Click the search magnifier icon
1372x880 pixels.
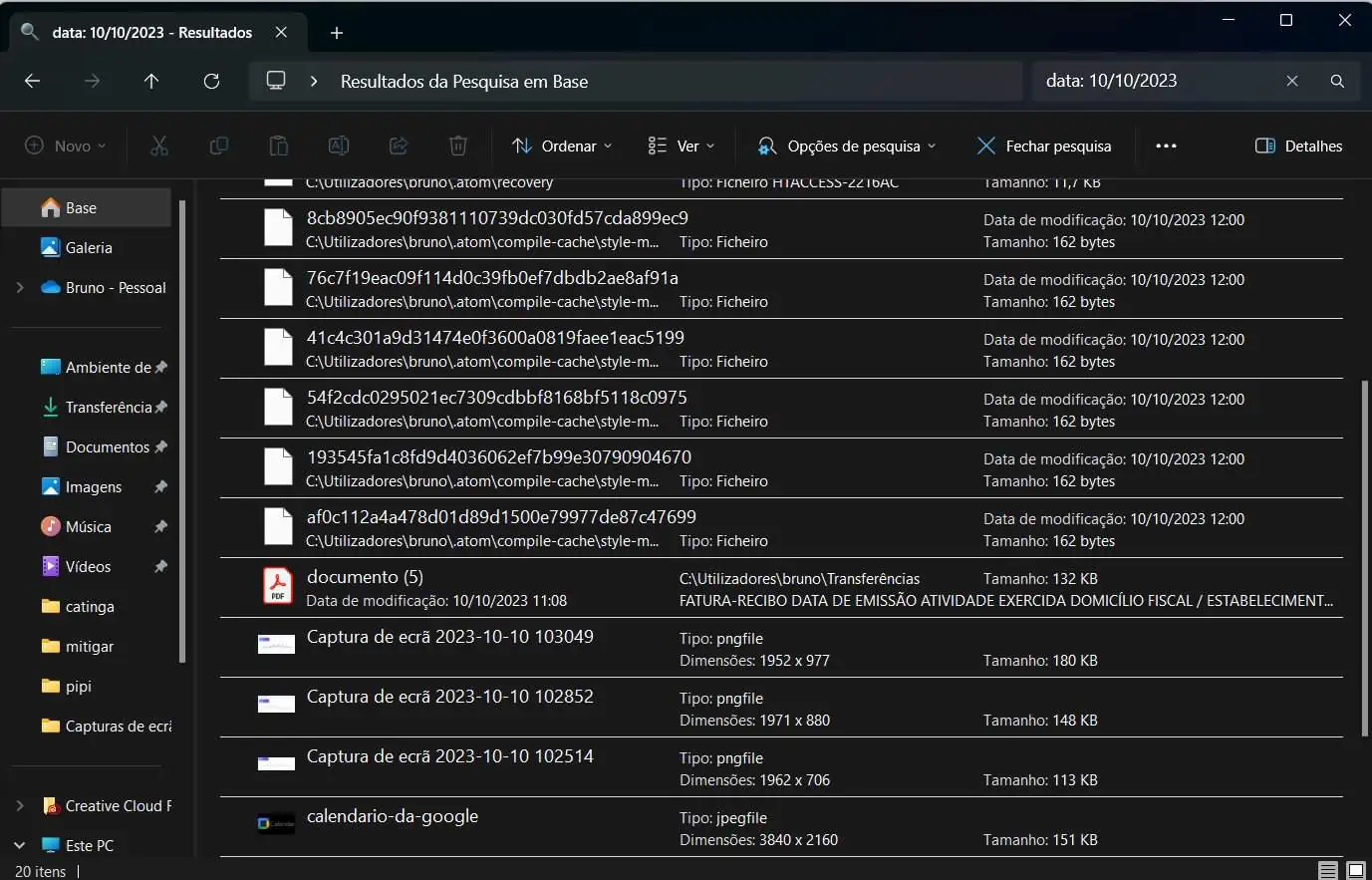(x=1337, y=82)
